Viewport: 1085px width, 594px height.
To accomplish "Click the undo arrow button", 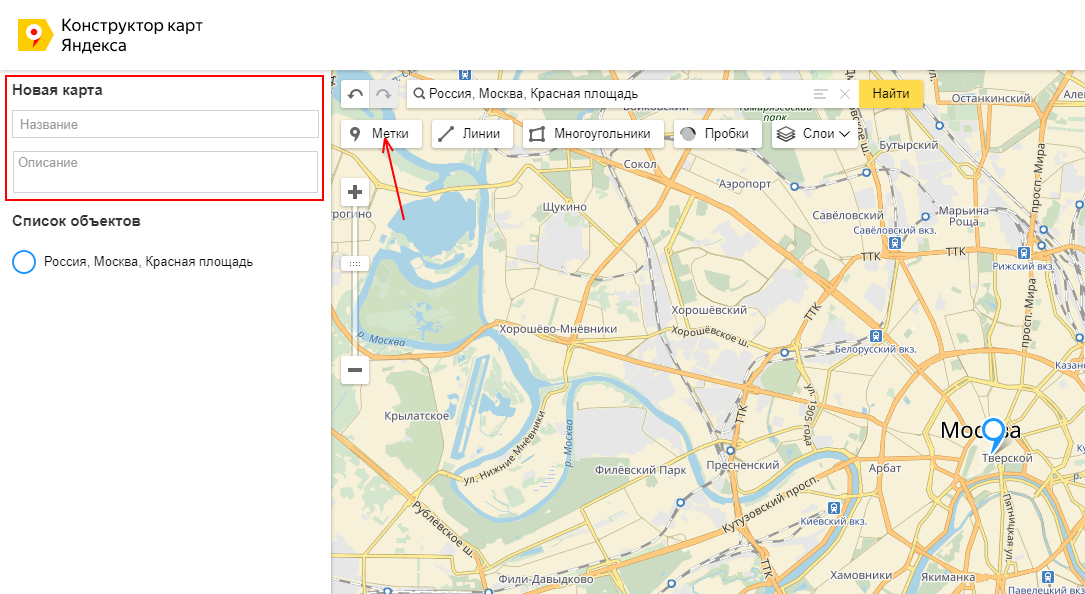I will (x=356, y=94).
